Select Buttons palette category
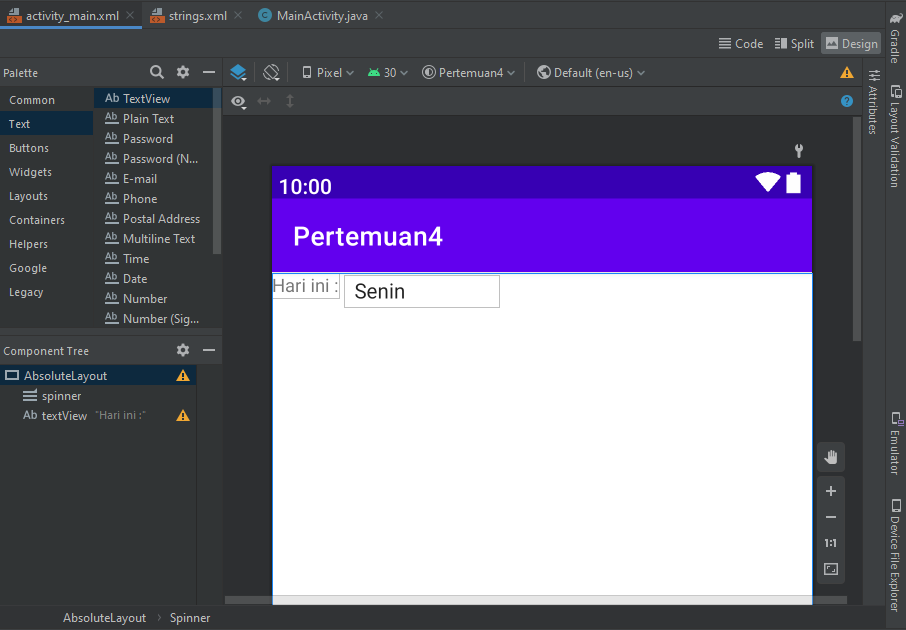 click(x=46, y=148)
